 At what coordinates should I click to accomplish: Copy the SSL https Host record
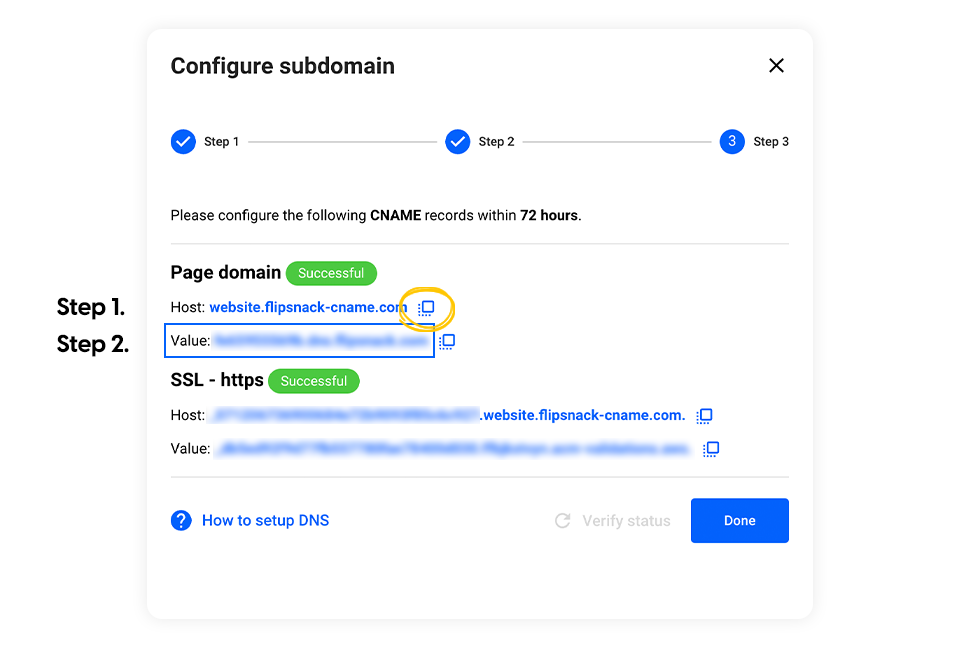[704, 415]
